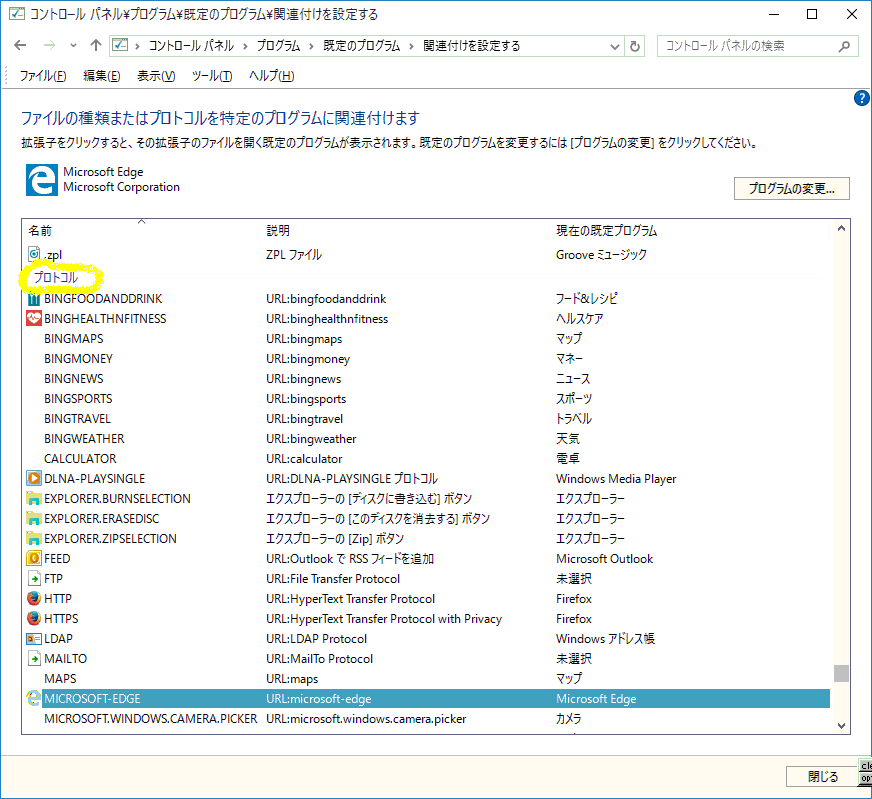Select the BINGWEATHER protocol row

pos(427,439)
